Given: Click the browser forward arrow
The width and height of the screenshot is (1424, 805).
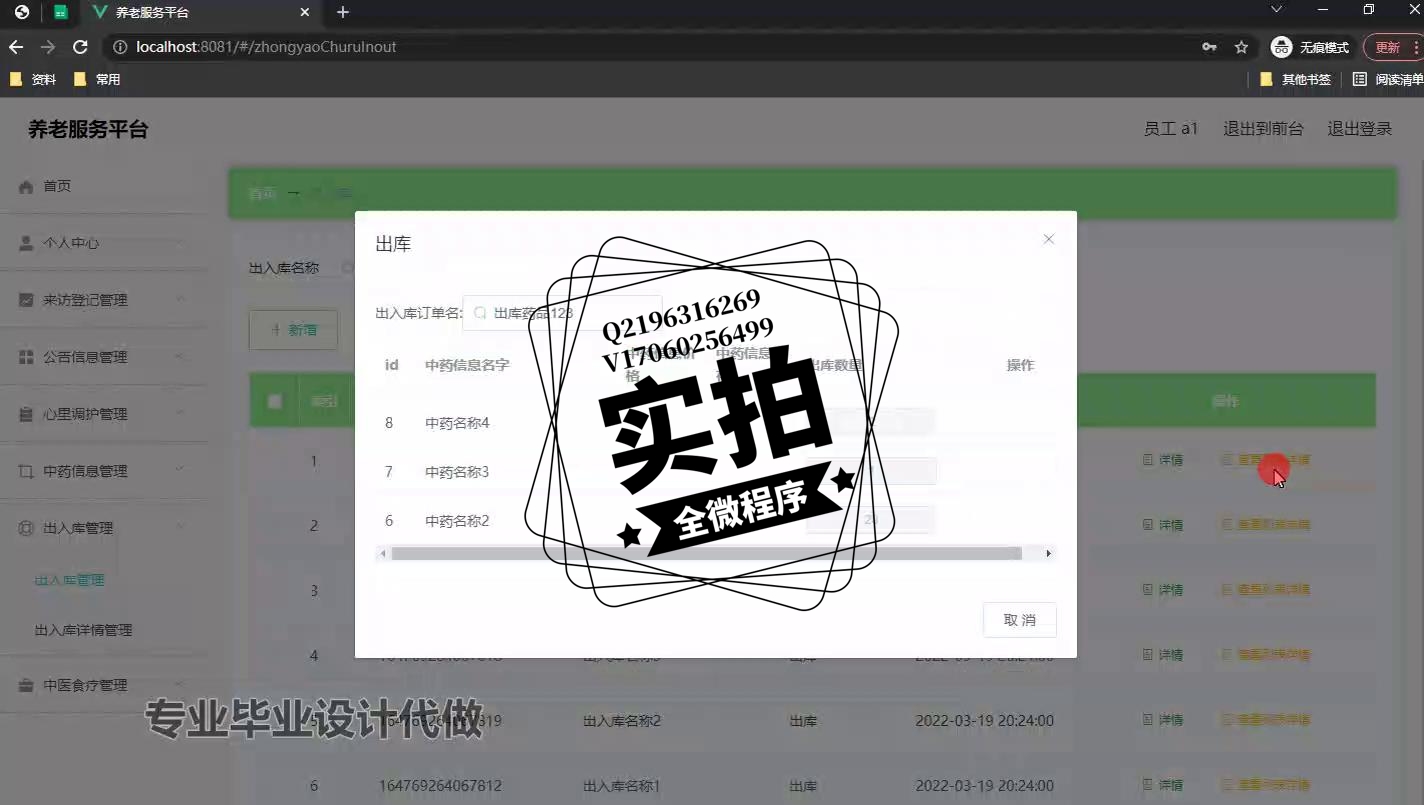Looking at the screenshot, I should tap(48, 47).
